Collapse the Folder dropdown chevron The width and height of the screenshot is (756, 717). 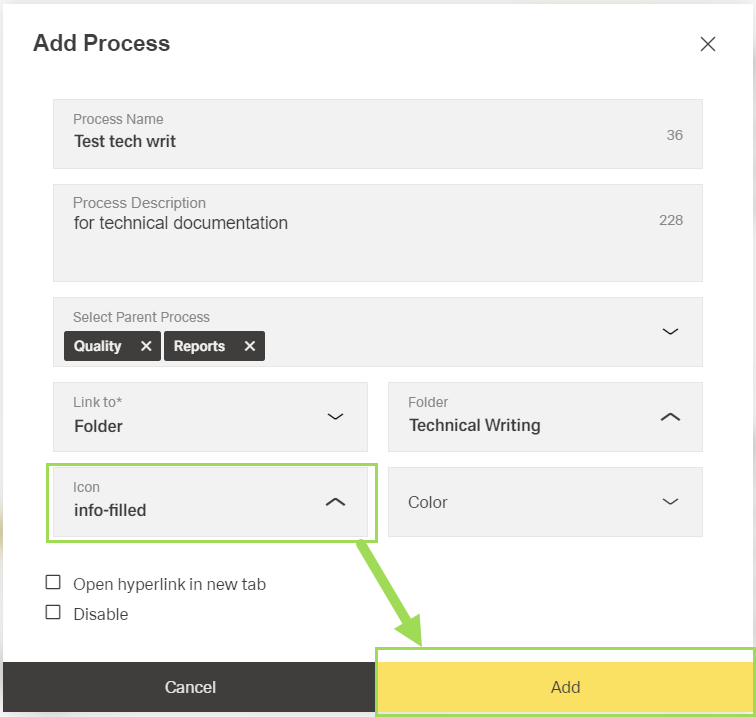[670, 416]
